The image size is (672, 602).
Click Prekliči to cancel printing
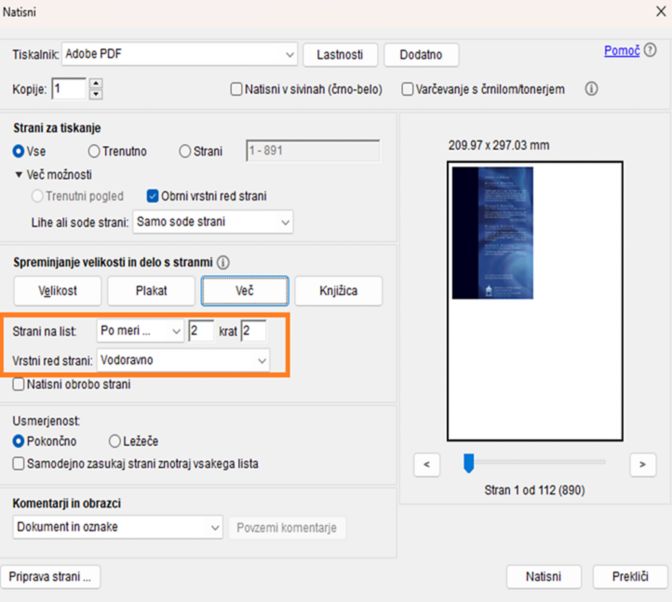click(630, 577)
